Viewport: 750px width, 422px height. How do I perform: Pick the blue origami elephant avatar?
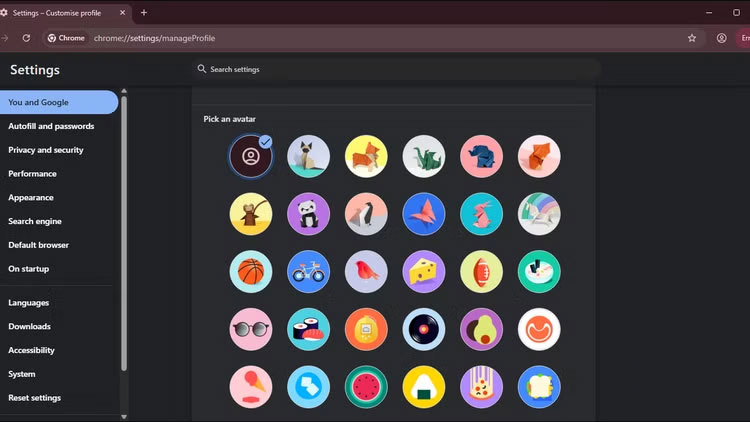click(x=481, y=156)
